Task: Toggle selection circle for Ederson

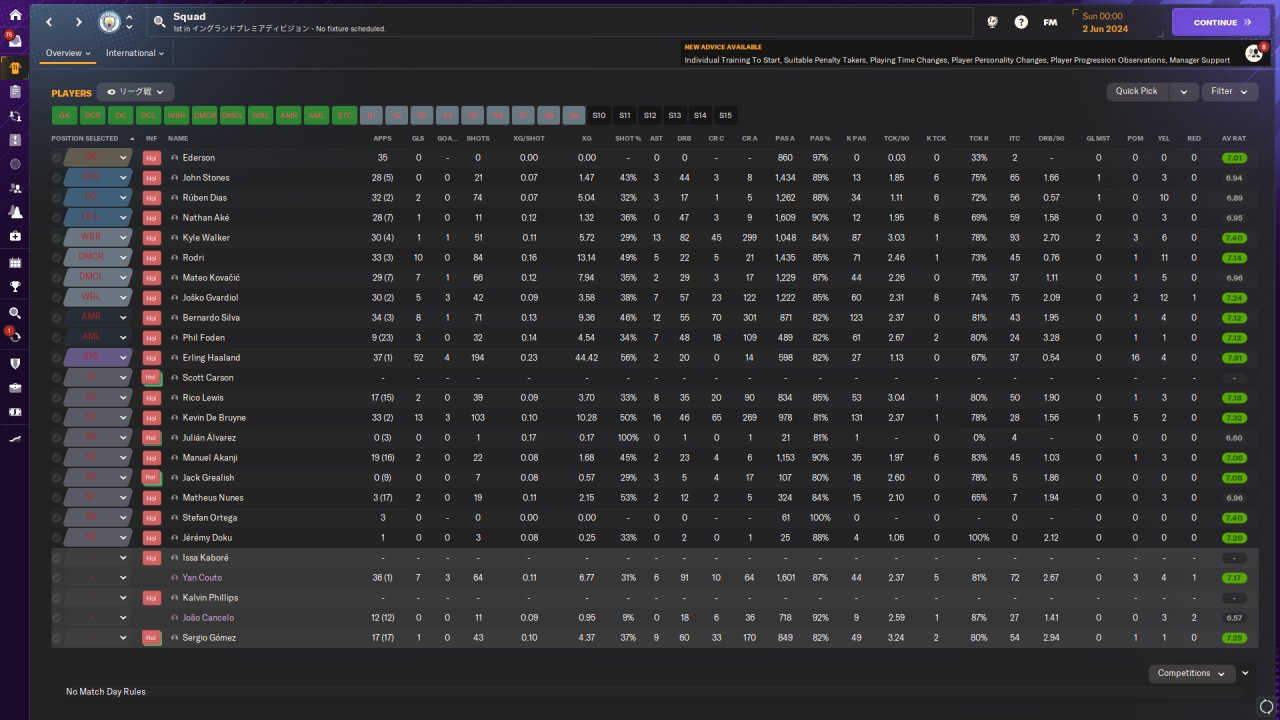Action: pyautogui.click(x=57, y=158)
